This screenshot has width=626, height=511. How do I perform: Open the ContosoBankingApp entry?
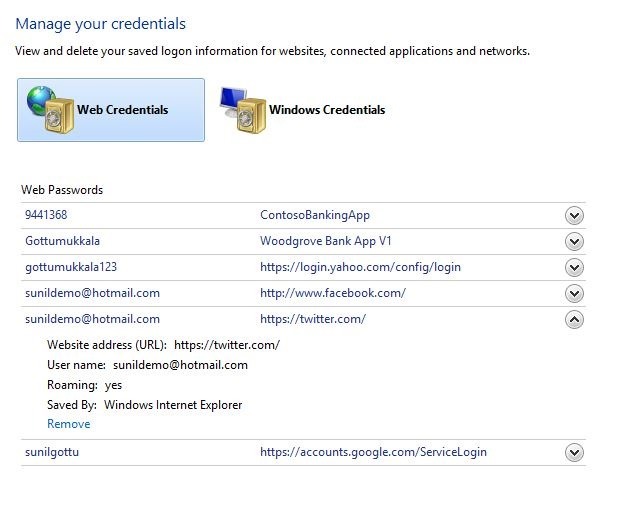314,215
